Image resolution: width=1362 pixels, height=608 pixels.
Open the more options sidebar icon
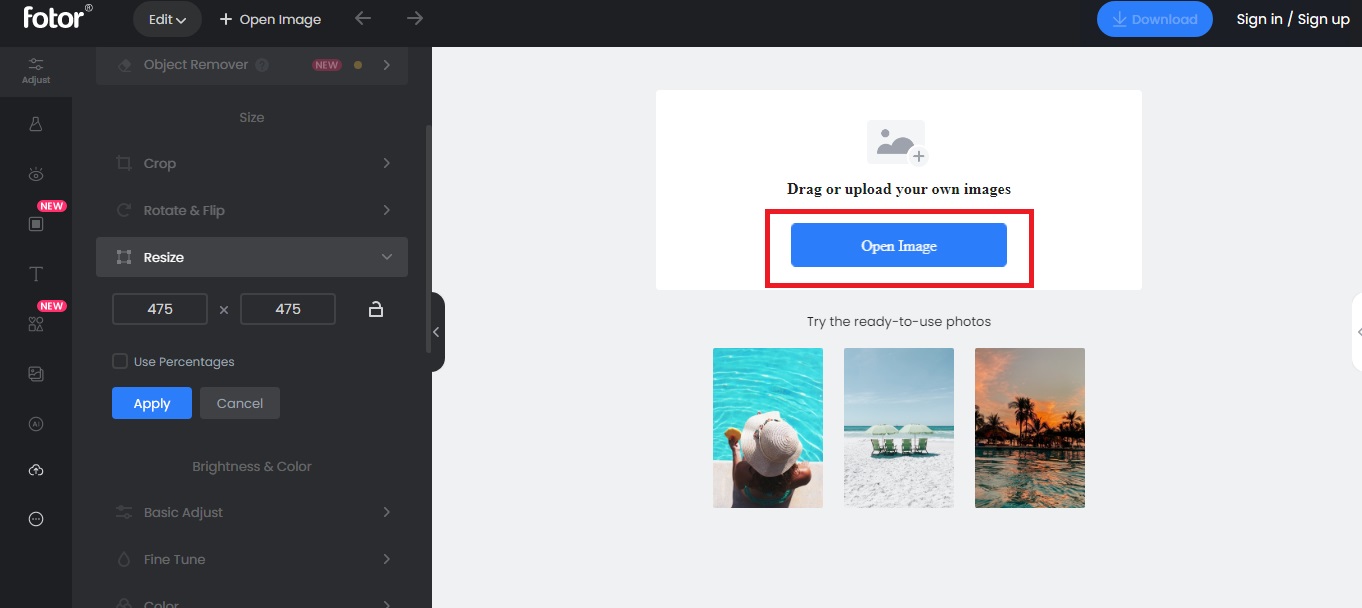tap(36, 519)
